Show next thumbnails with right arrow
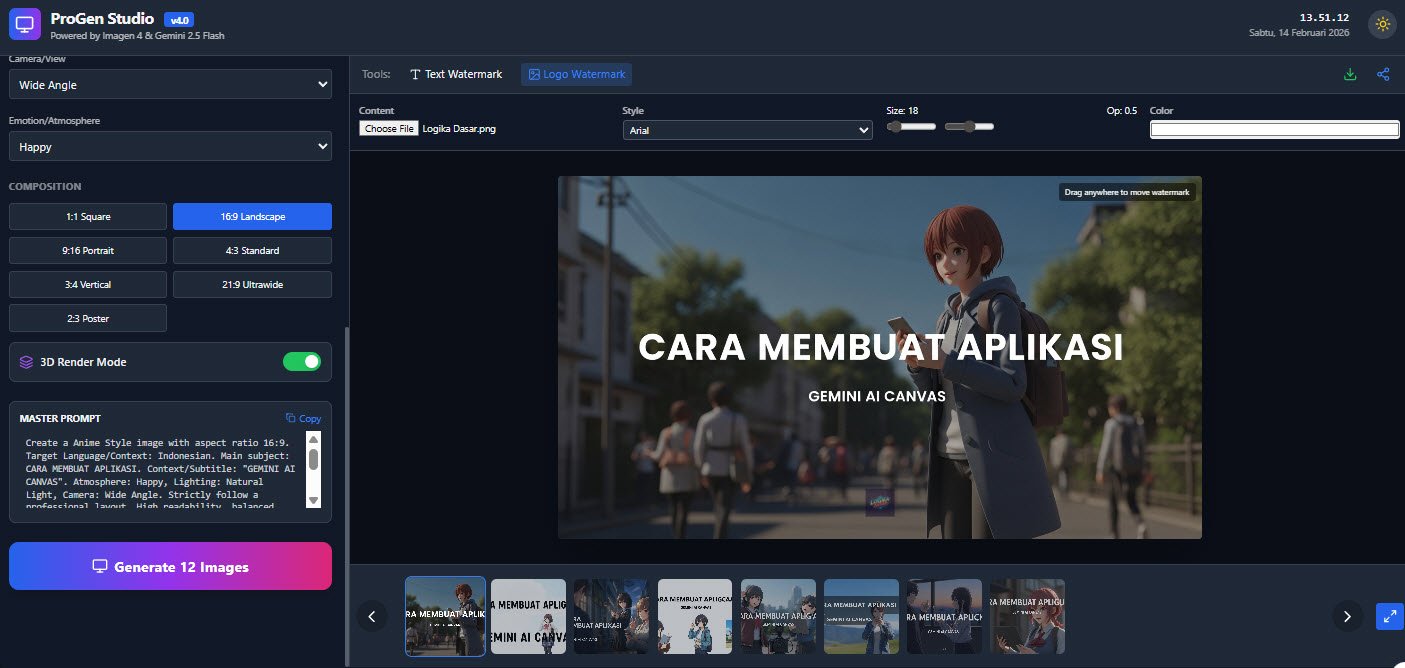This screenshot has height=668, width=1405. [x=1347, y=616]
